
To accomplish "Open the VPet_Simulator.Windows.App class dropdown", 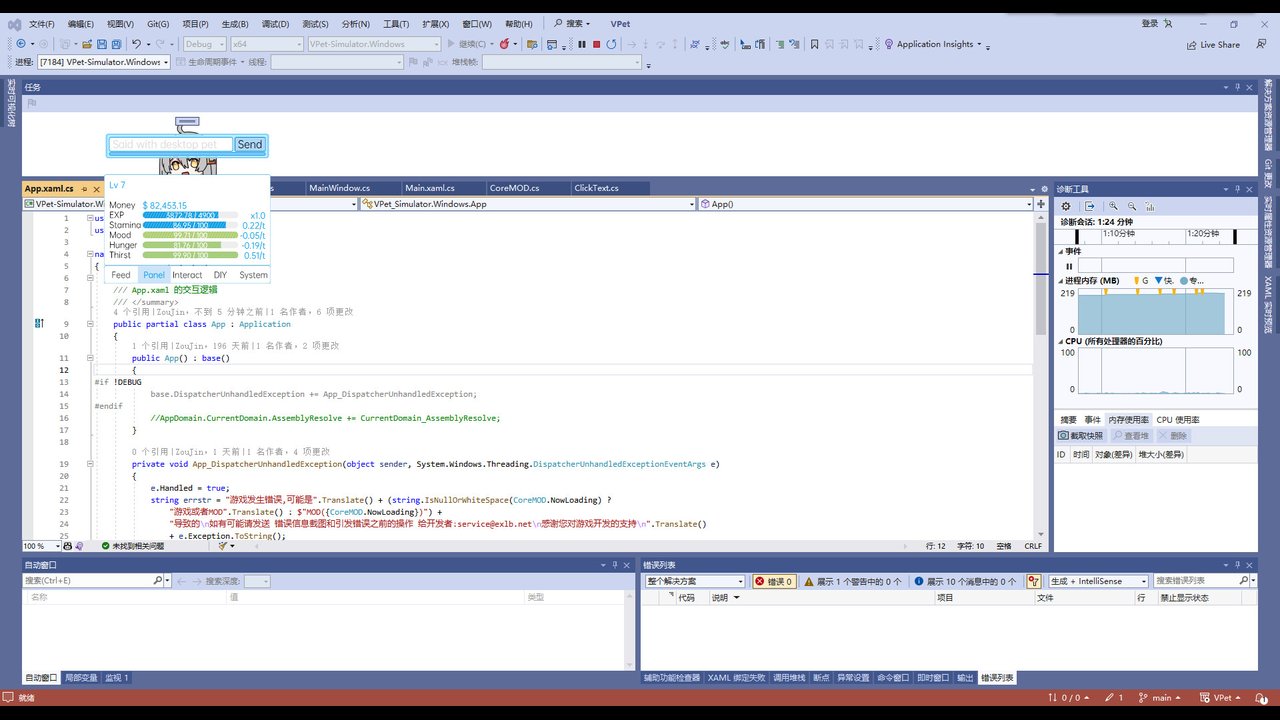I will (527, 204).
